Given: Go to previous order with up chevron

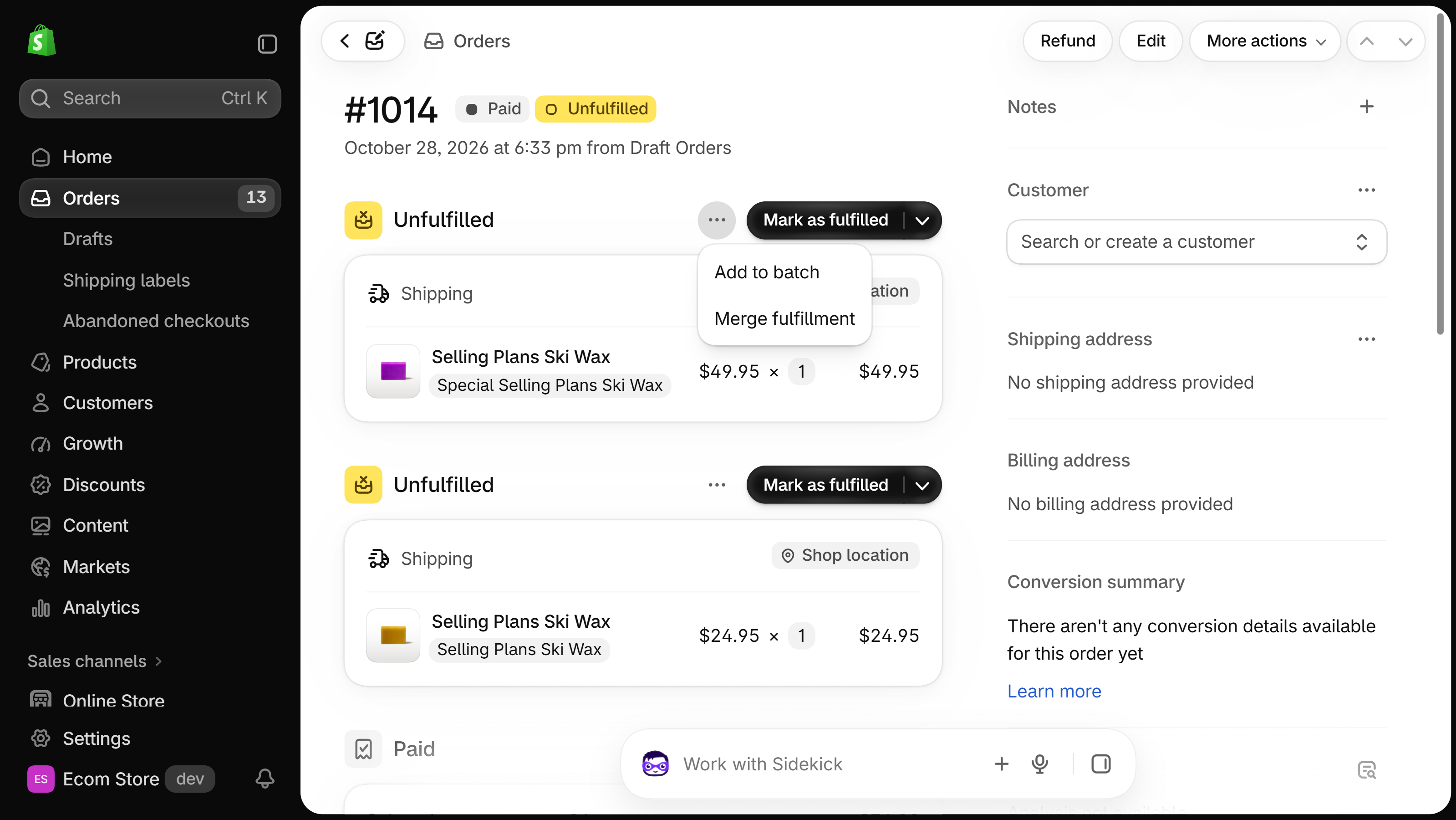Looking at the screenshot, I should coord(1367,41).
